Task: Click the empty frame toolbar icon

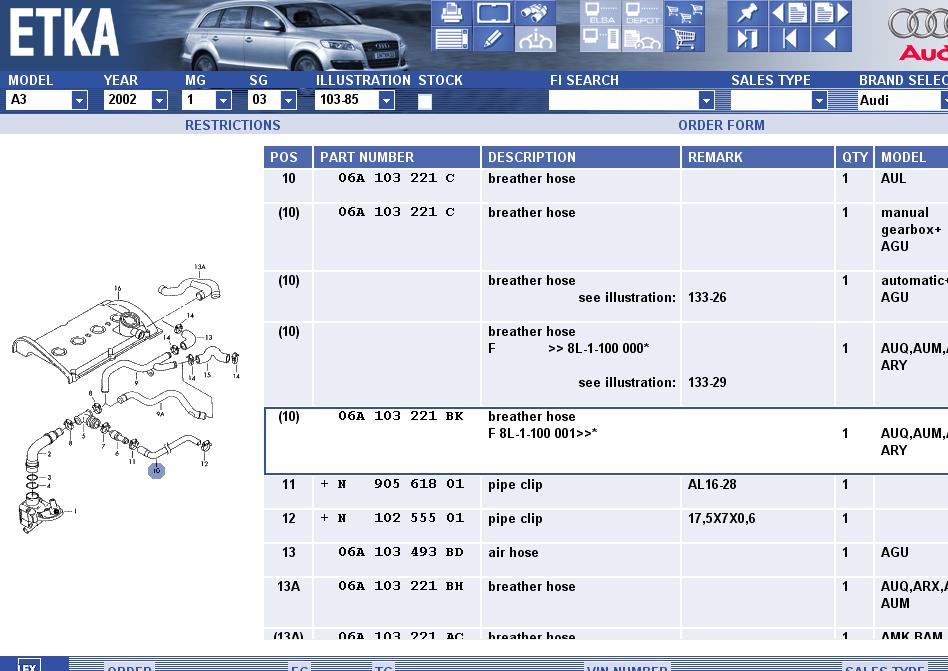Action: click(493, 13)
